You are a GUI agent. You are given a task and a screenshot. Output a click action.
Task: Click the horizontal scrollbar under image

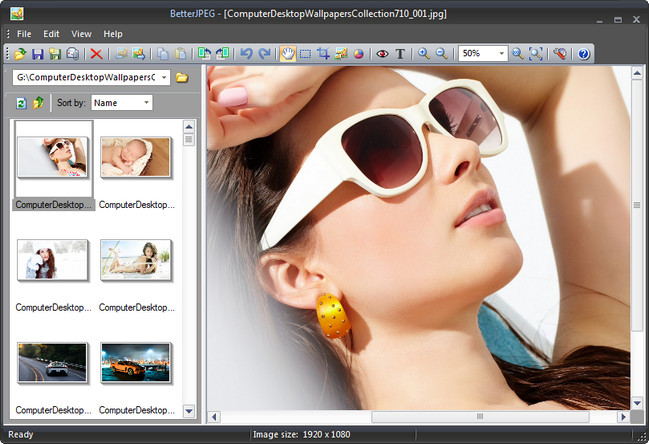click(478, 416)
